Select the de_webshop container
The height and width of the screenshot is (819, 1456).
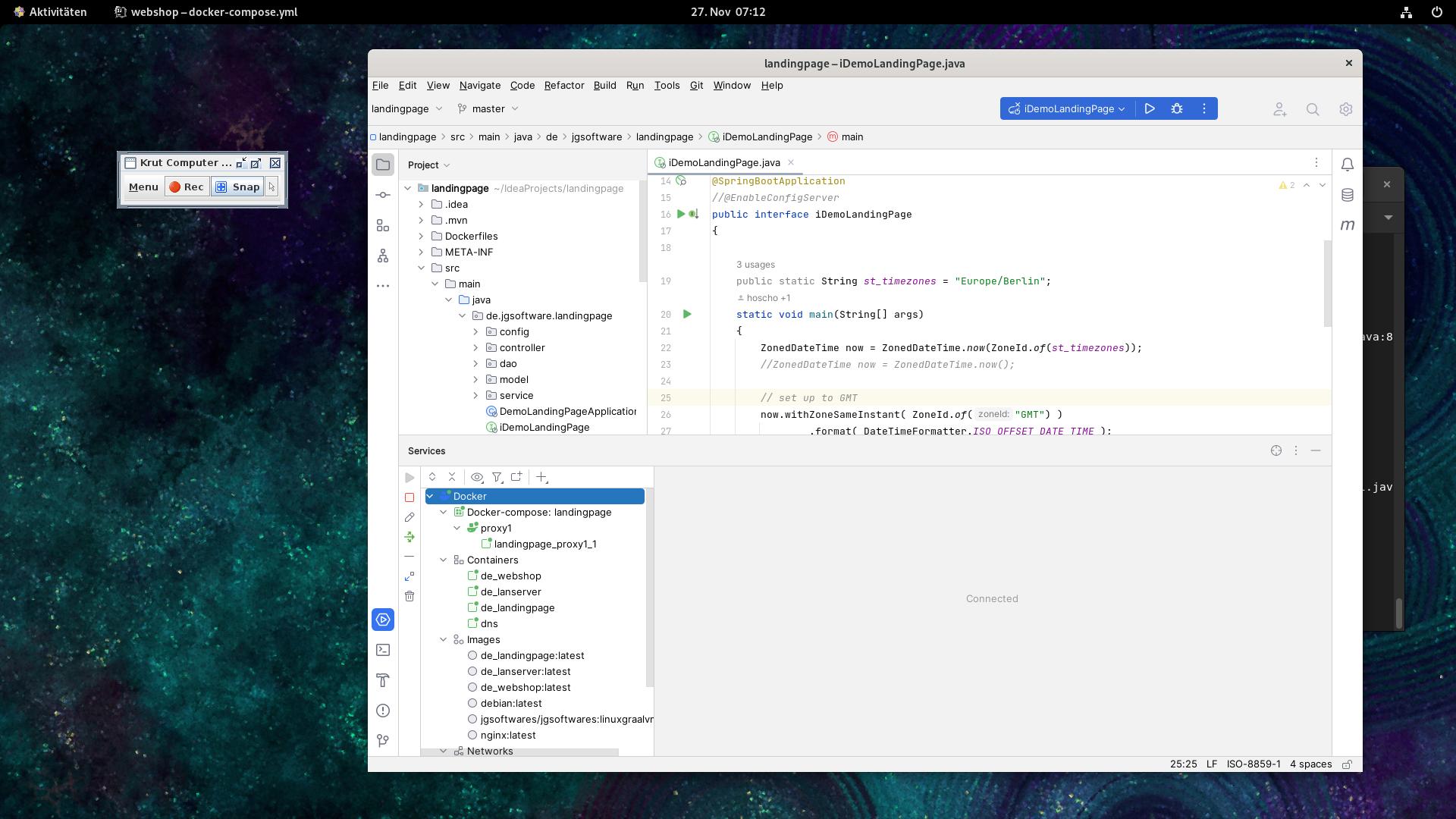[x=510, y=576]
